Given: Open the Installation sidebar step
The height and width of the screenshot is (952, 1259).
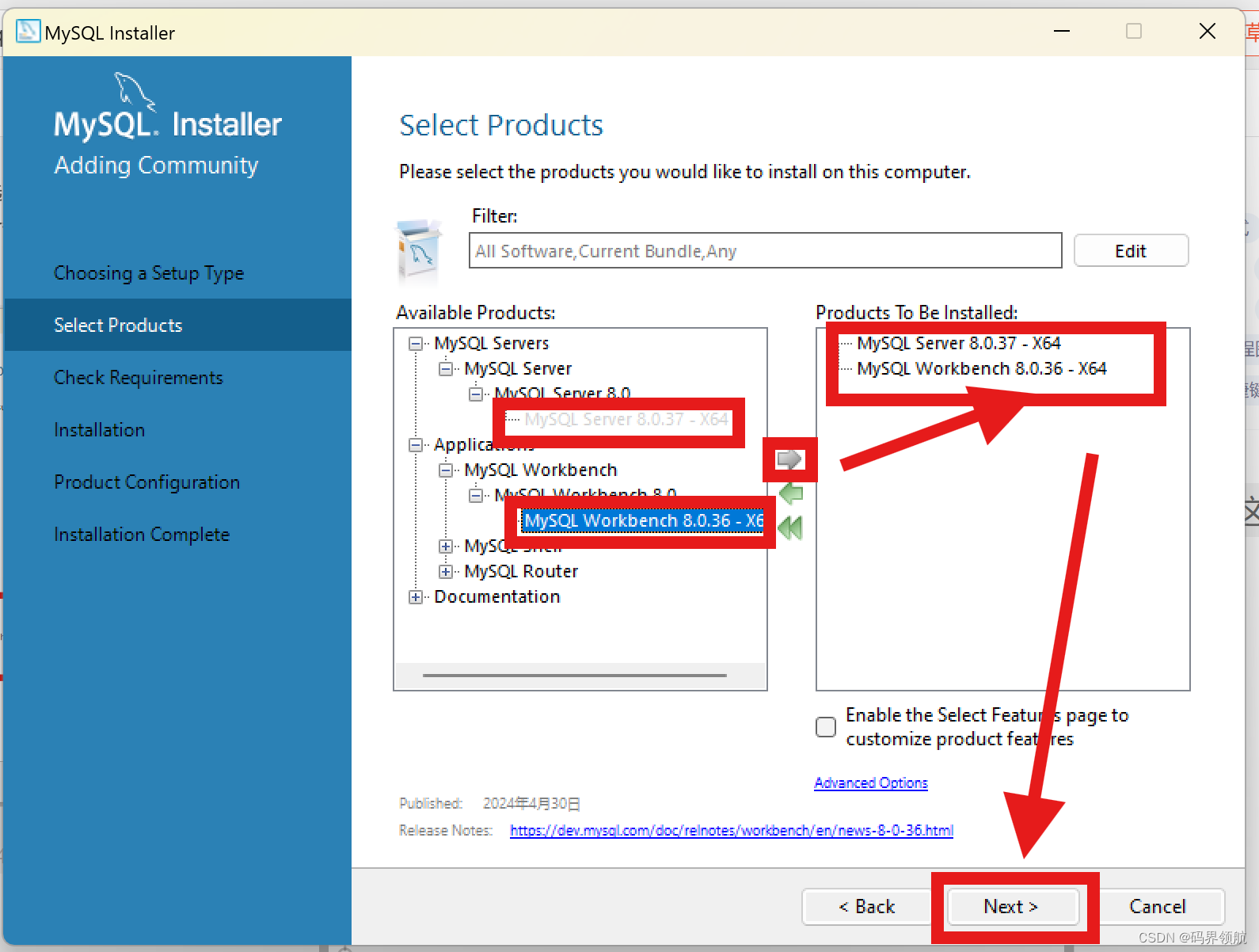Looking at the screenshot, I should 100,430.
